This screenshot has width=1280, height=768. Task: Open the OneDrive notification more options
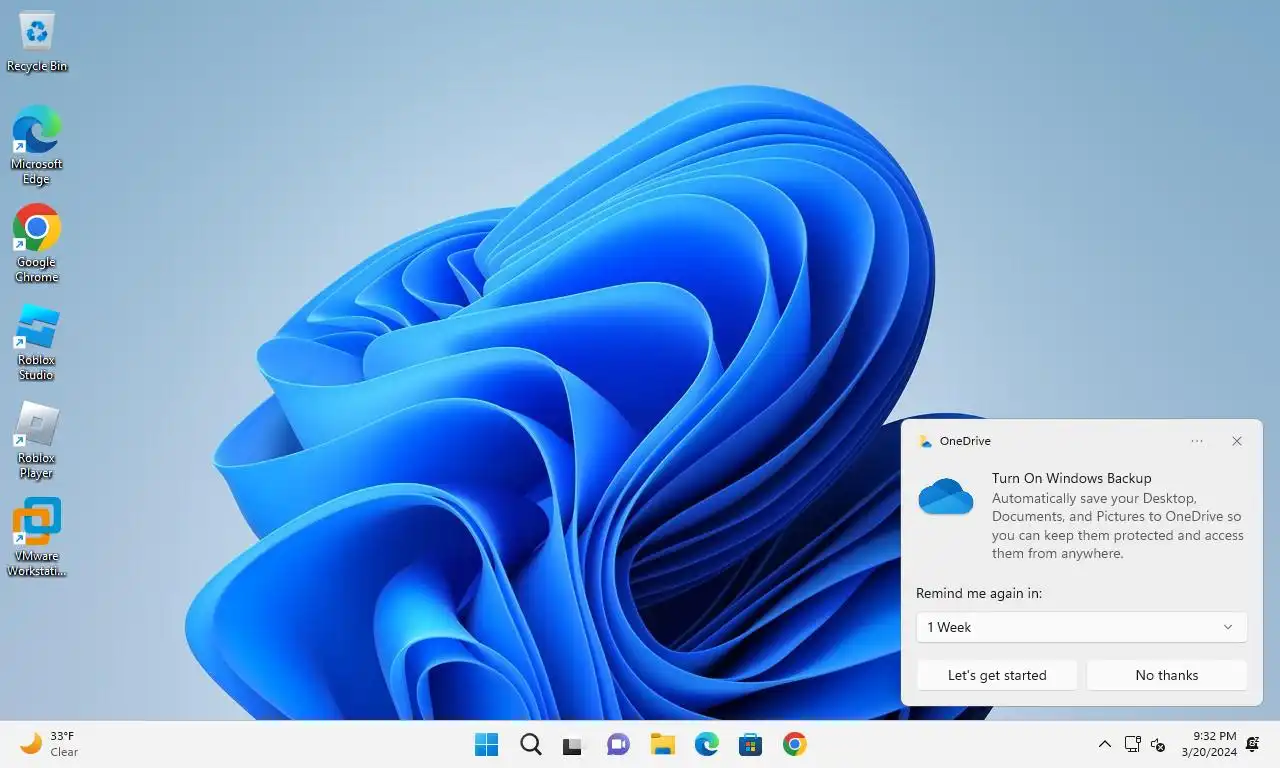[x=1197, y=441]
